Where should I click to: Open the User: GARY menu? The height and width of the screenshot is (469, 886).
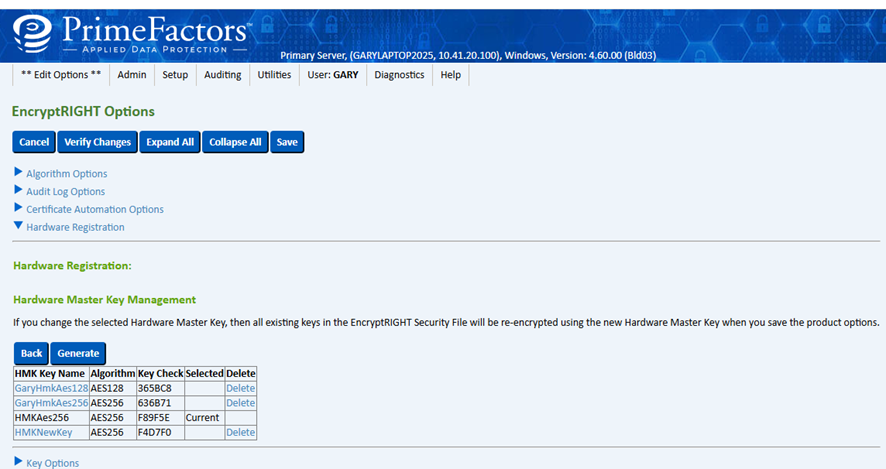click(x=333, y=75)
